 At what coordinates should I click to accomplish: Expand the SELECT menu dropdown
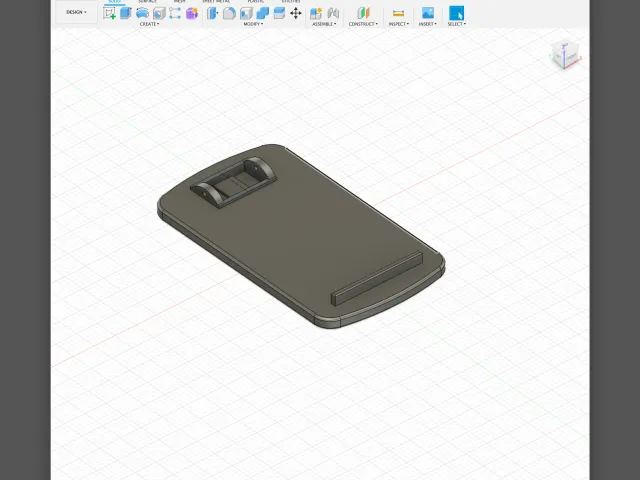pos(456,24)
